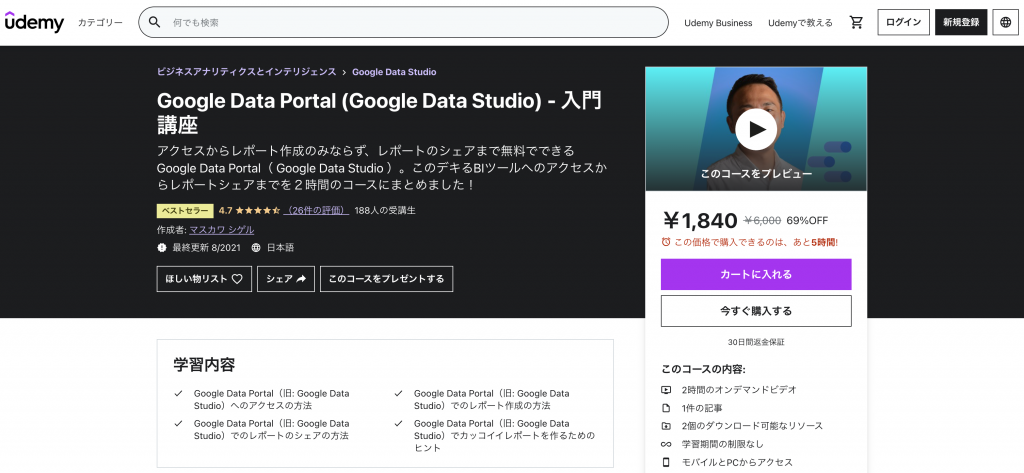Click the ¥1,840 price text
Screen dimensions: 1024x473
coord(699,221)
